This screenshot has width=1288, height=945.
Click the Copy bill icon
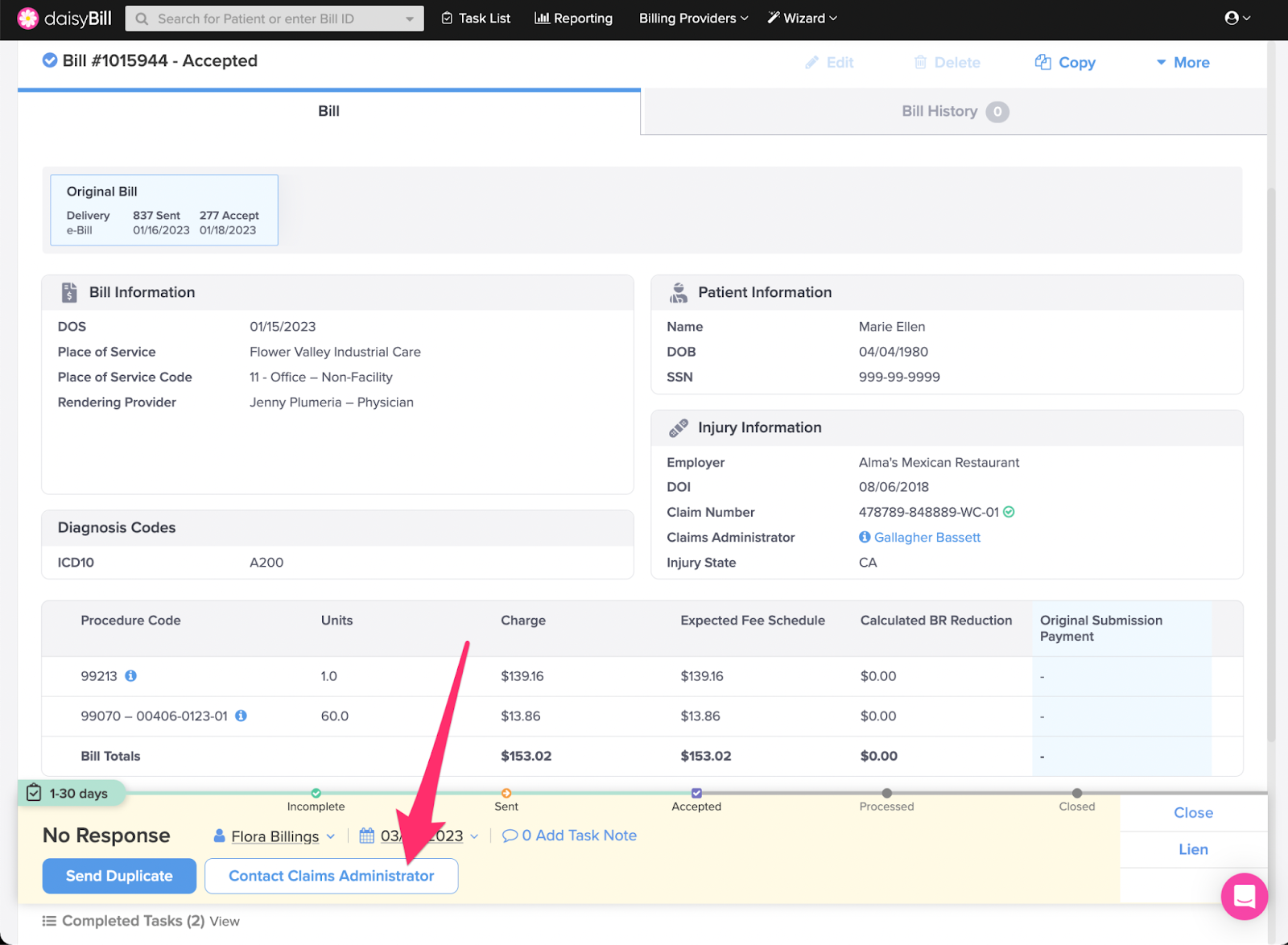tap(1043, 62)
